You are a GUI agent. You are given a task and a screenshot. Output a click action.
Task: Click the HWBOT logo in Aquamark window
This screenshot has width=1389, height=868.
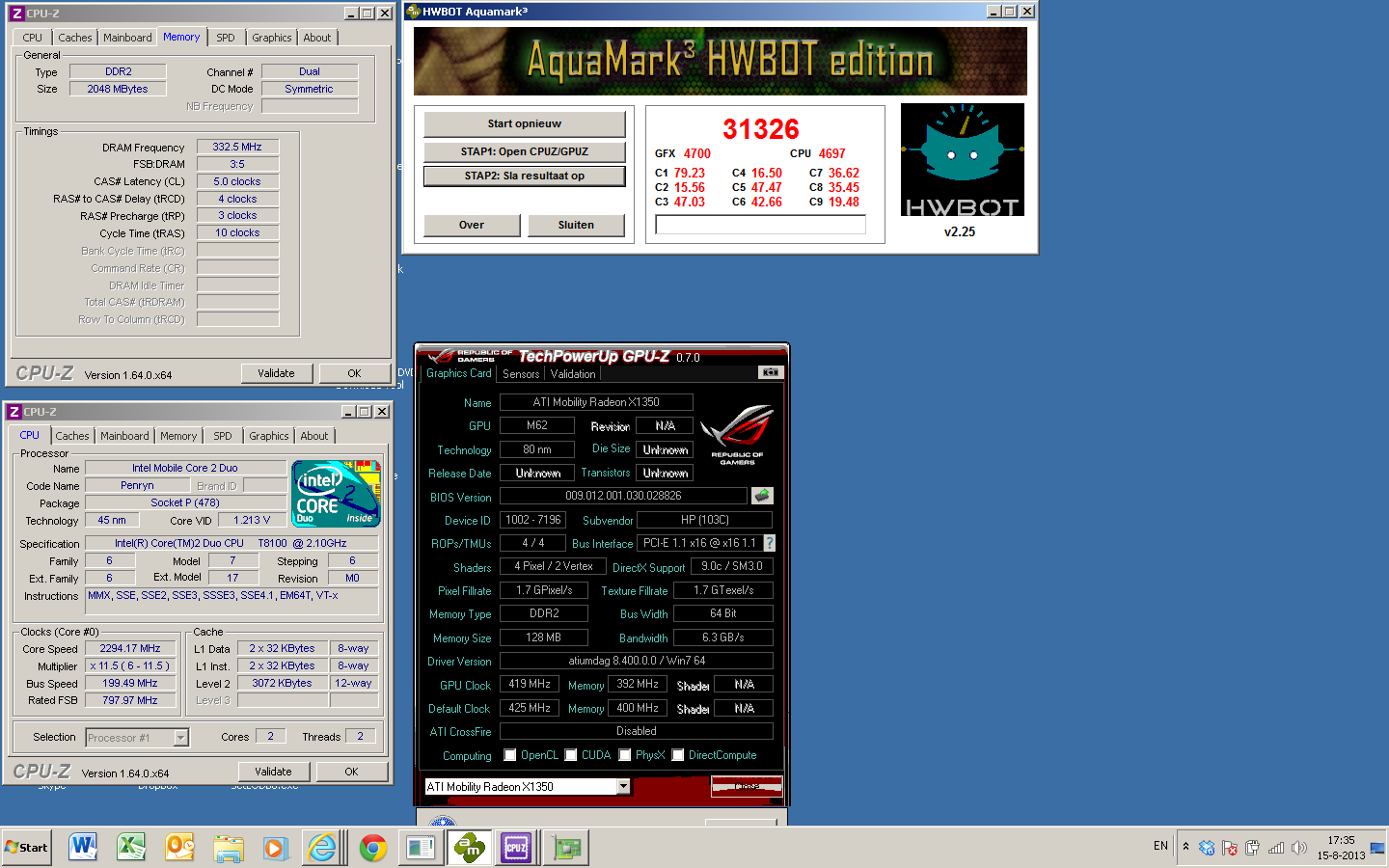[962, 160]
